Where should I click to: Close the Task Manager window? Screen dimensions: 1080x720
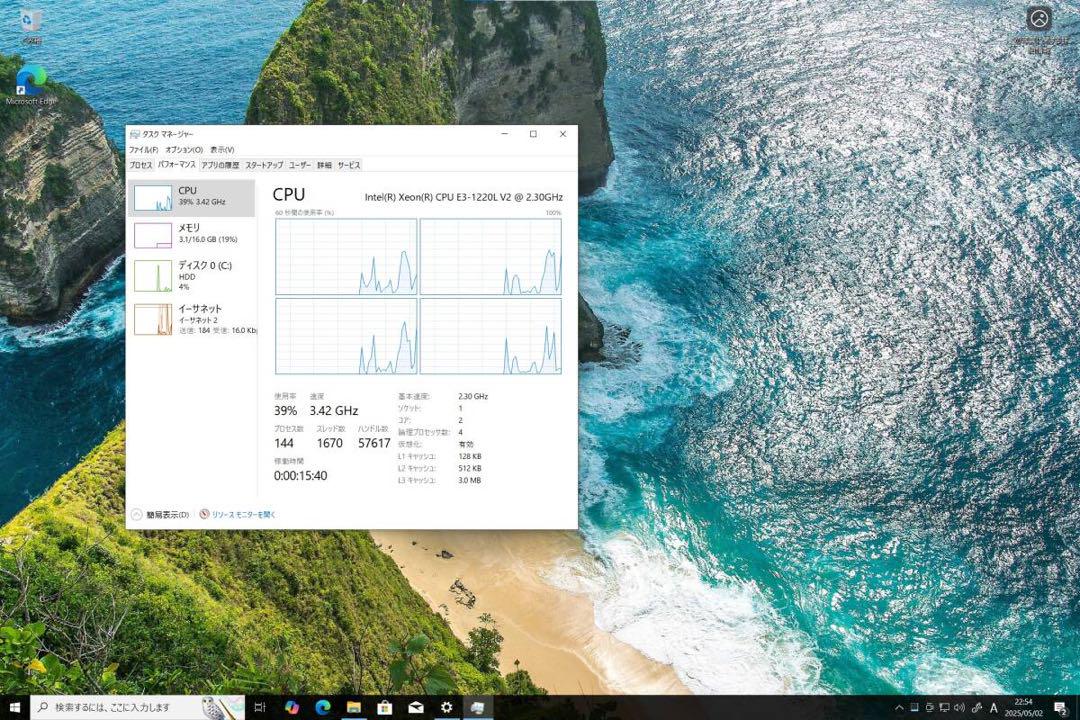[x=563, y=134]
